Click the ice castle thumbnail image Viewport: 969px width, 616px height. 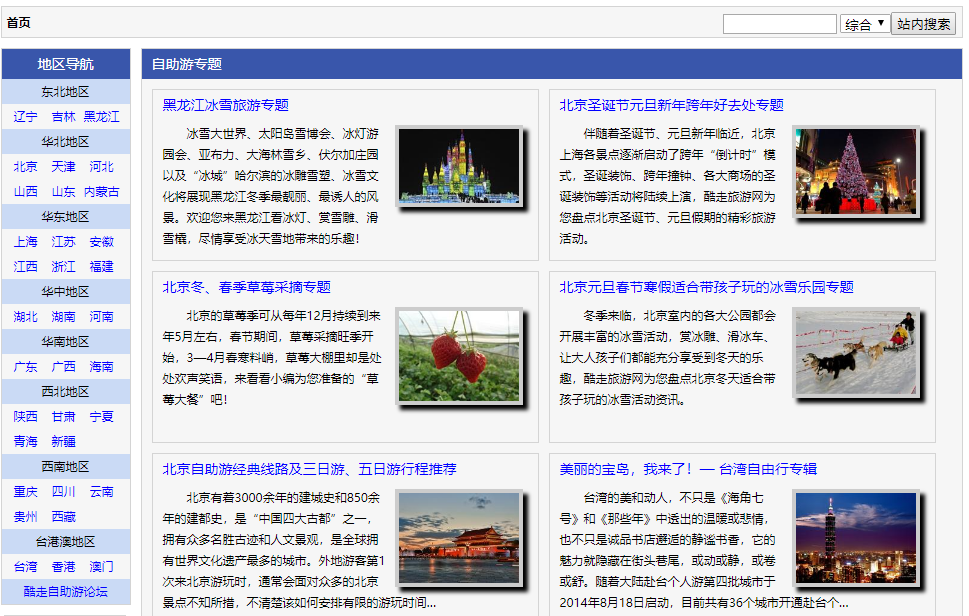[x=459, y=167]
